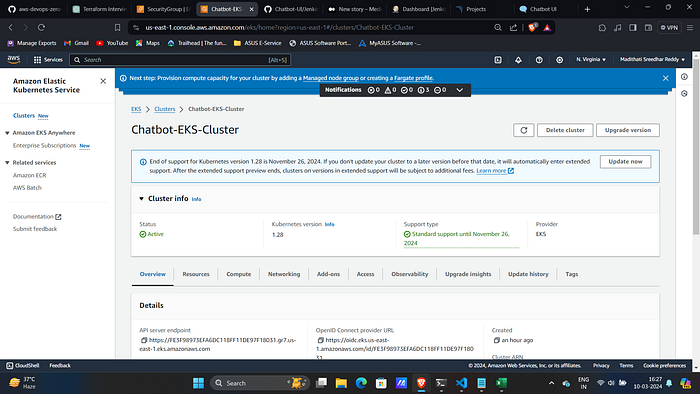Collapse Related services in sidebar
The height and width of the screenshot is (394, 700).
click(x=7, y=163)
